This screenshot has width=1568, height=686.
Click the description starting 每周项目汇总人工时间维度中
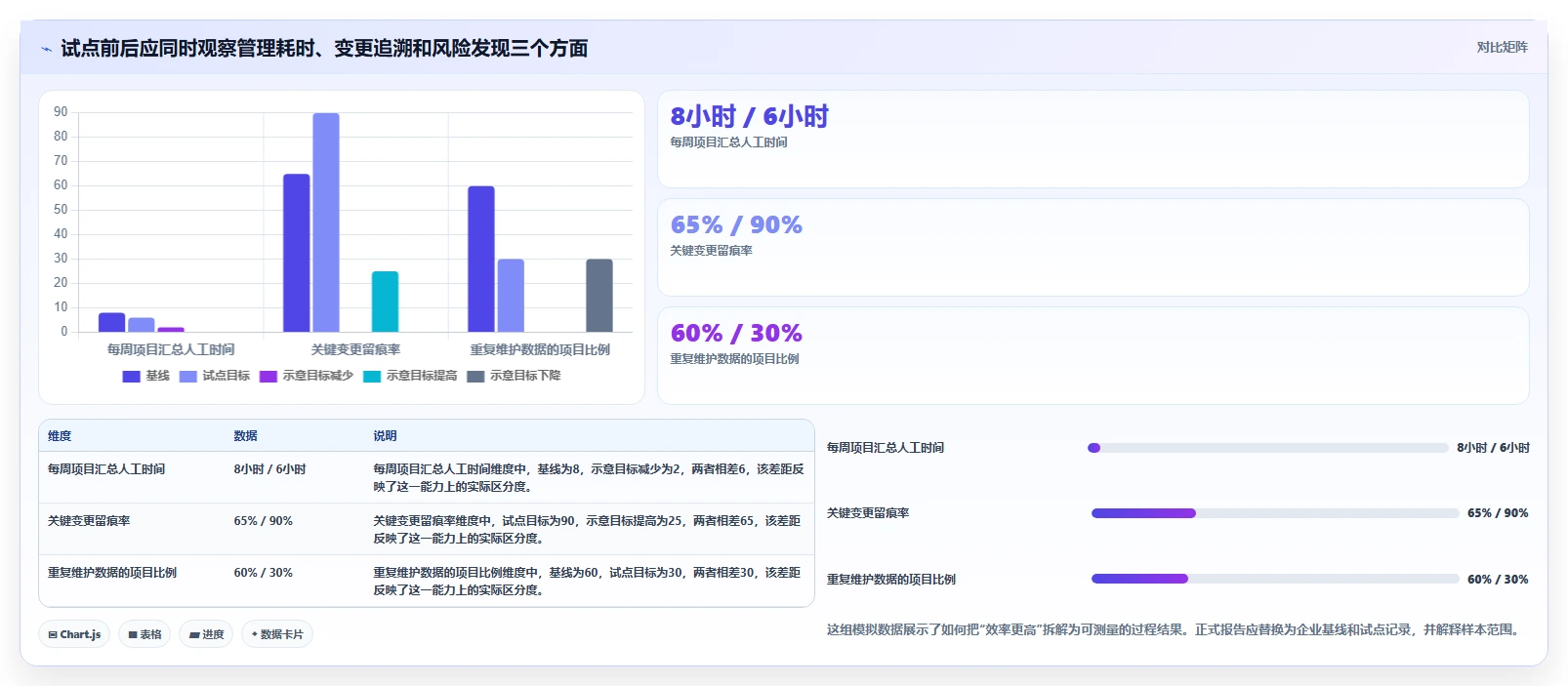pyautogui.click(x=589, y=478)
